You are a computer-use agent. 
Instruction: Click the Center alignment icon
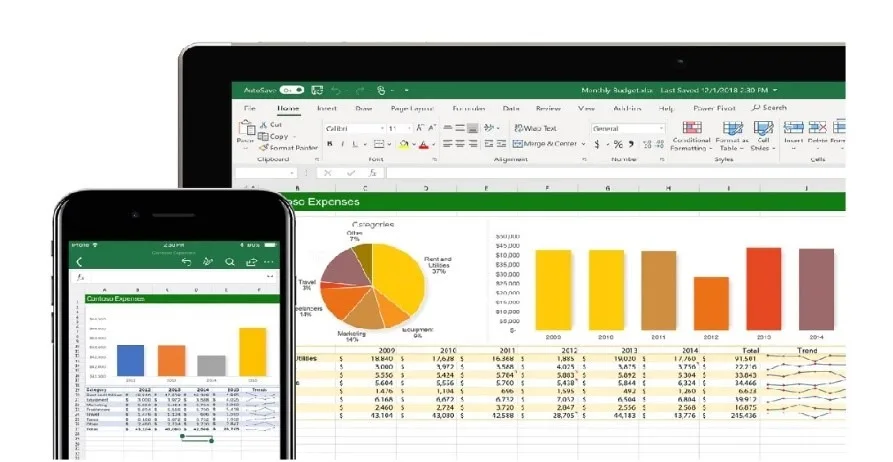pos(460,144)
